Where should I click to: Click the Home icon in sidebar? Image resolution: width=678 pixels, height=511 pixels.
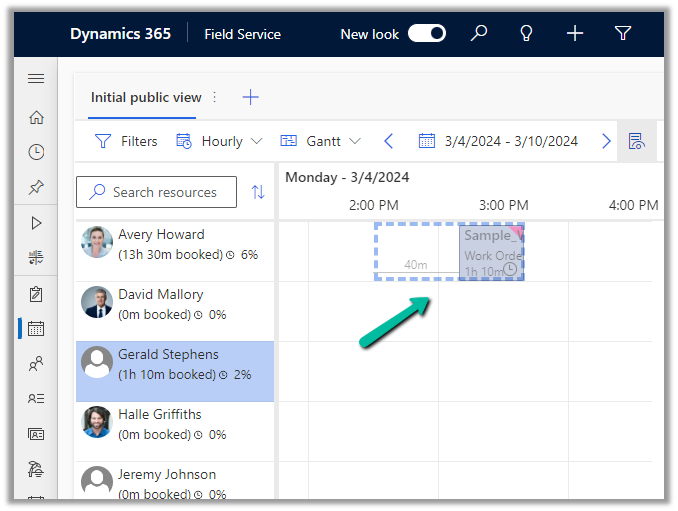tap(36, 117)
